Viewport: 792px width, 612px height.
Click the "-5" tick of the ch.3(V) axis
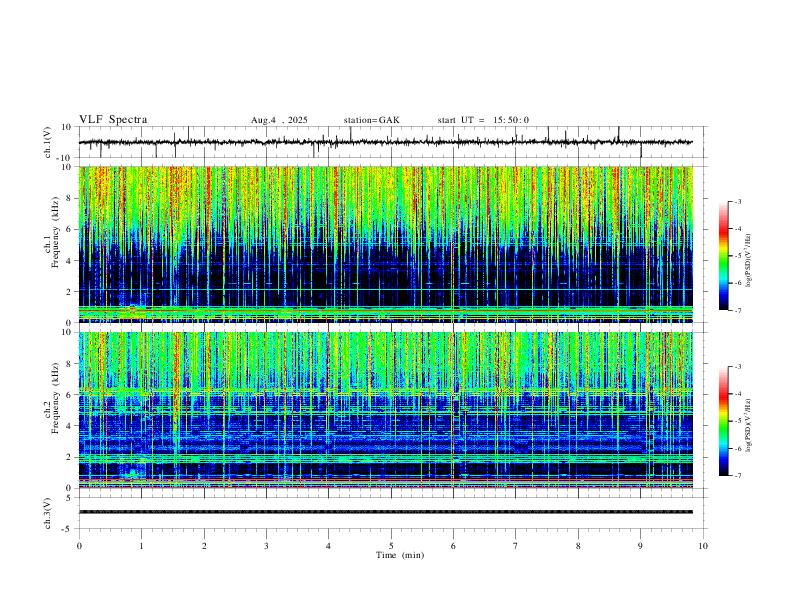[x=68, y=529]
